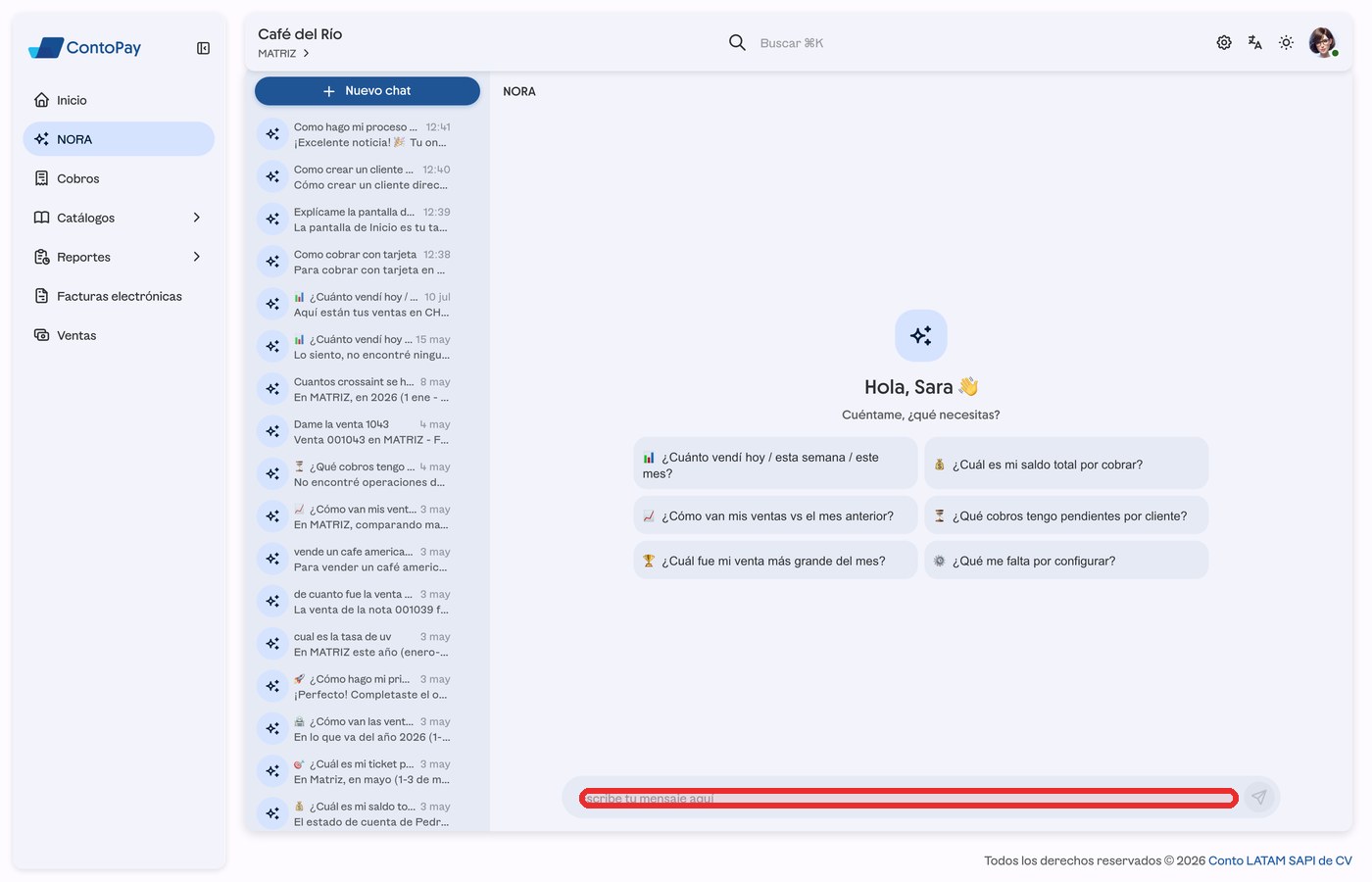Open Cobros in the sidebar
The height and width of the screenshot is (882, 1372).
tap(119, 178)
